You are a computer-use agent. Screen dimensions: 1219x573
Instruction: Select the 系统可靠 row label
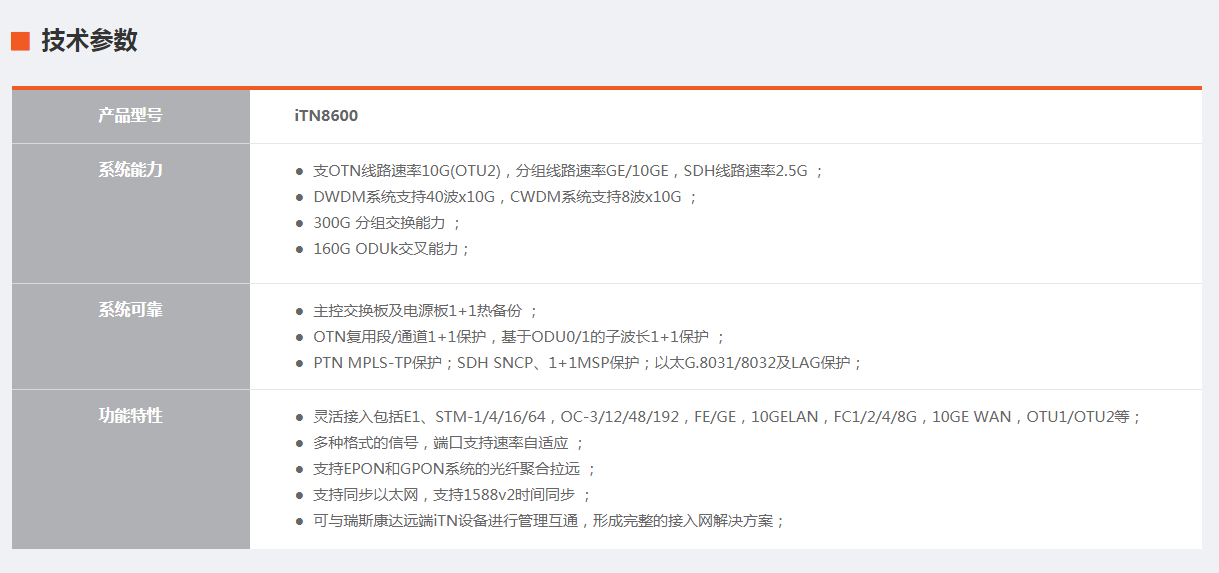[x=130, y=310]
